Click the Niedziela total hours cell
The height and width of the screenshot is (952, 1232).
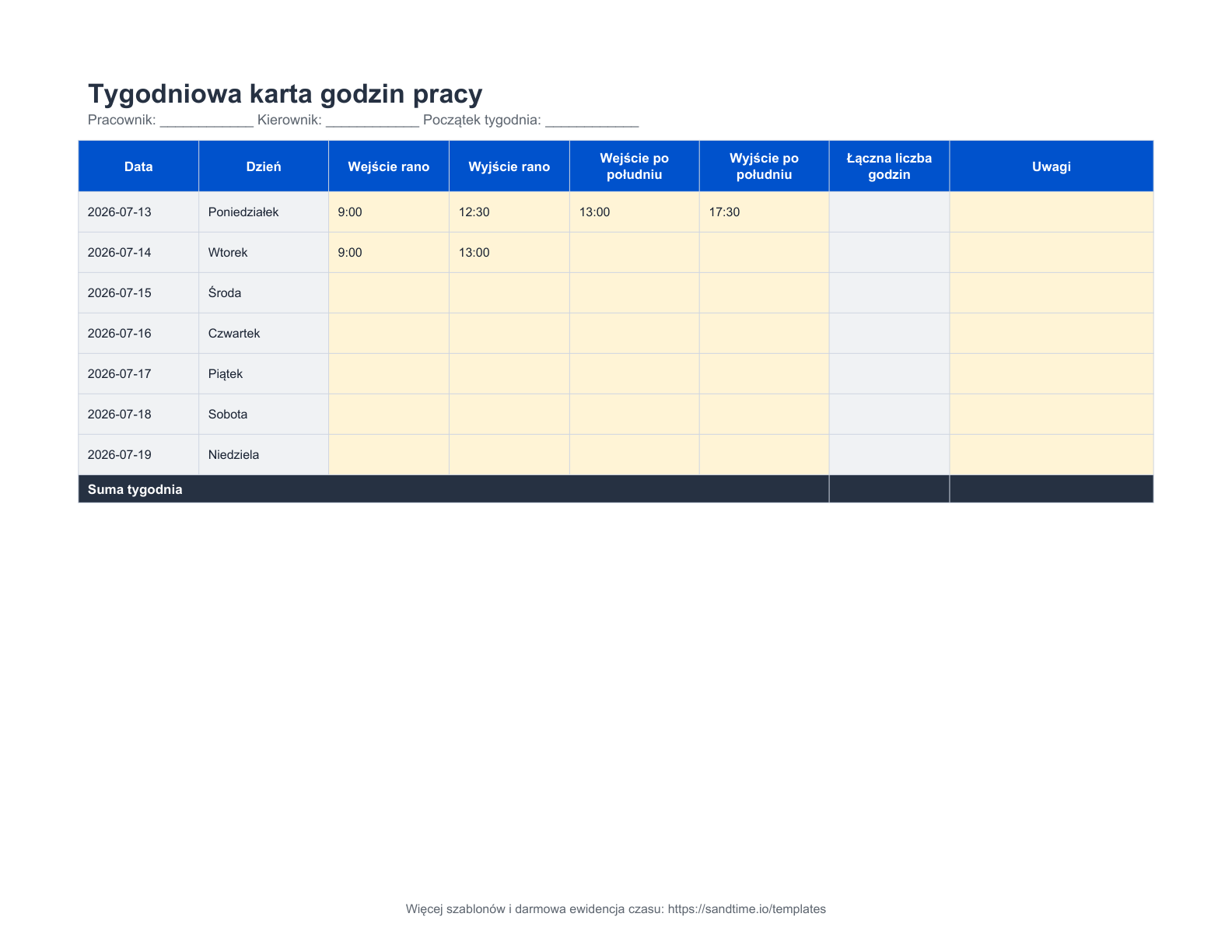(x=889, y=455)
